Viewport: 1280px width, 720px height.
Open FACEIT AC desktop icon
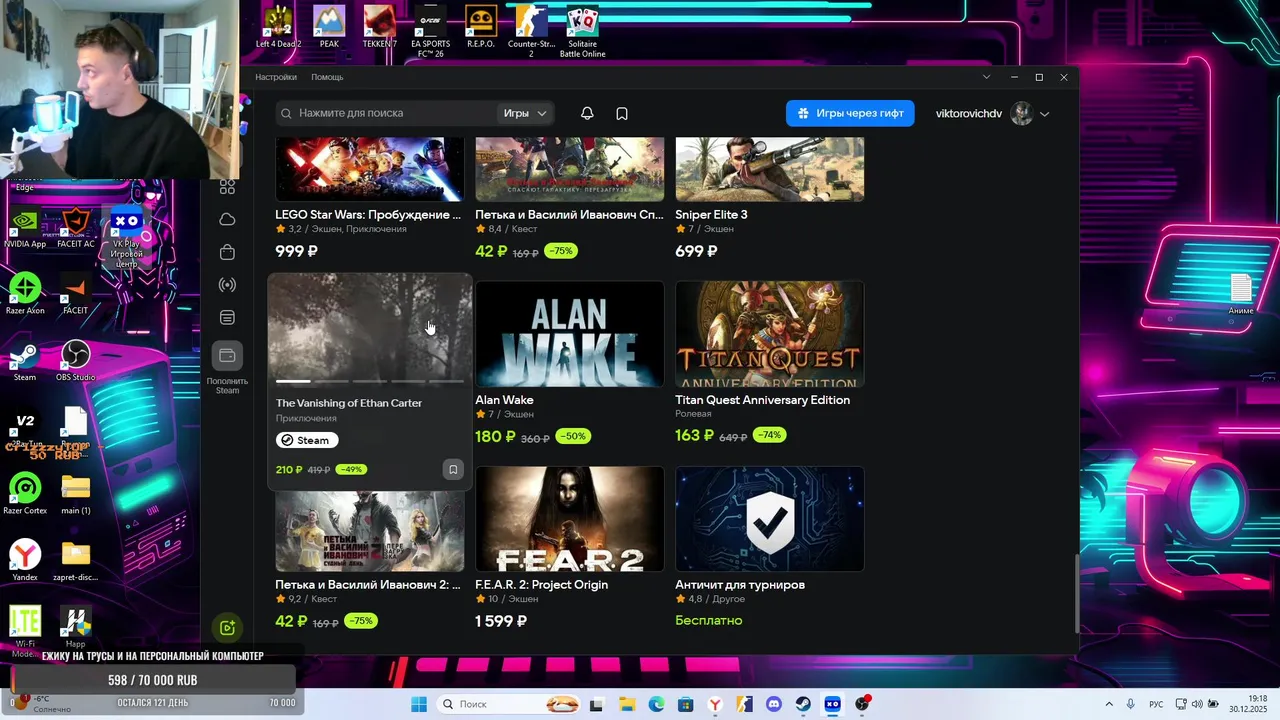(x=76, y=228)
